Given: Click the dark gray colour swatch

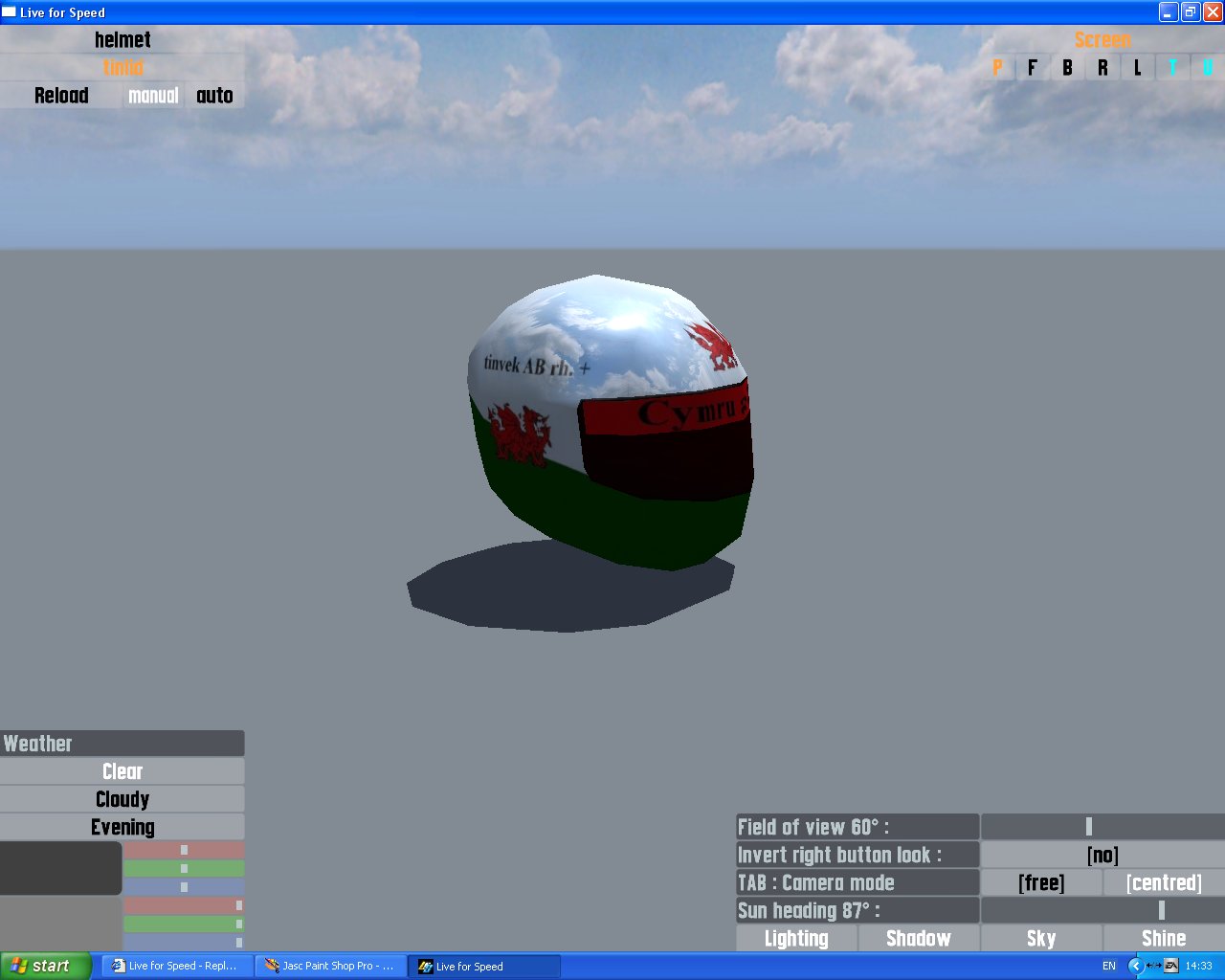Looking at the screenshot, I should (x=60, y=868).
